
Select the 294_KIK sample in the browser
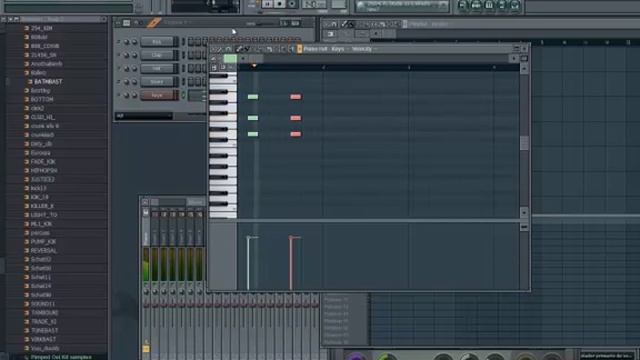(x=41, y=28)
